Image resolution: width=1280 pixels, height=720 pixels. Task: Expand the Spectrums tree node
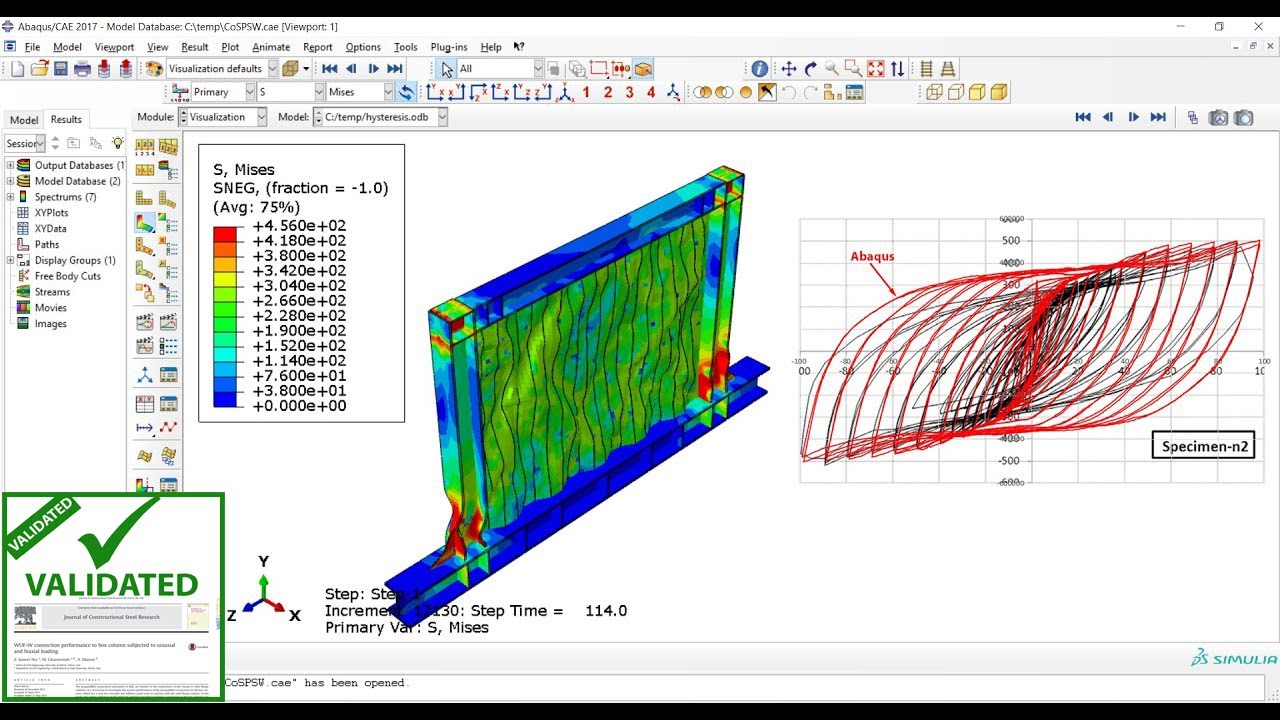point(10,197)
